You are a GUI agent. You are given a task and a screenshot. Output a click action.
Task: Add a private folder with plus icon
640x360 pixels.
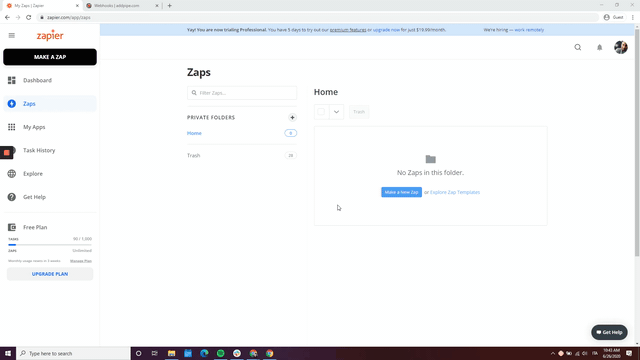pos(292,118)
